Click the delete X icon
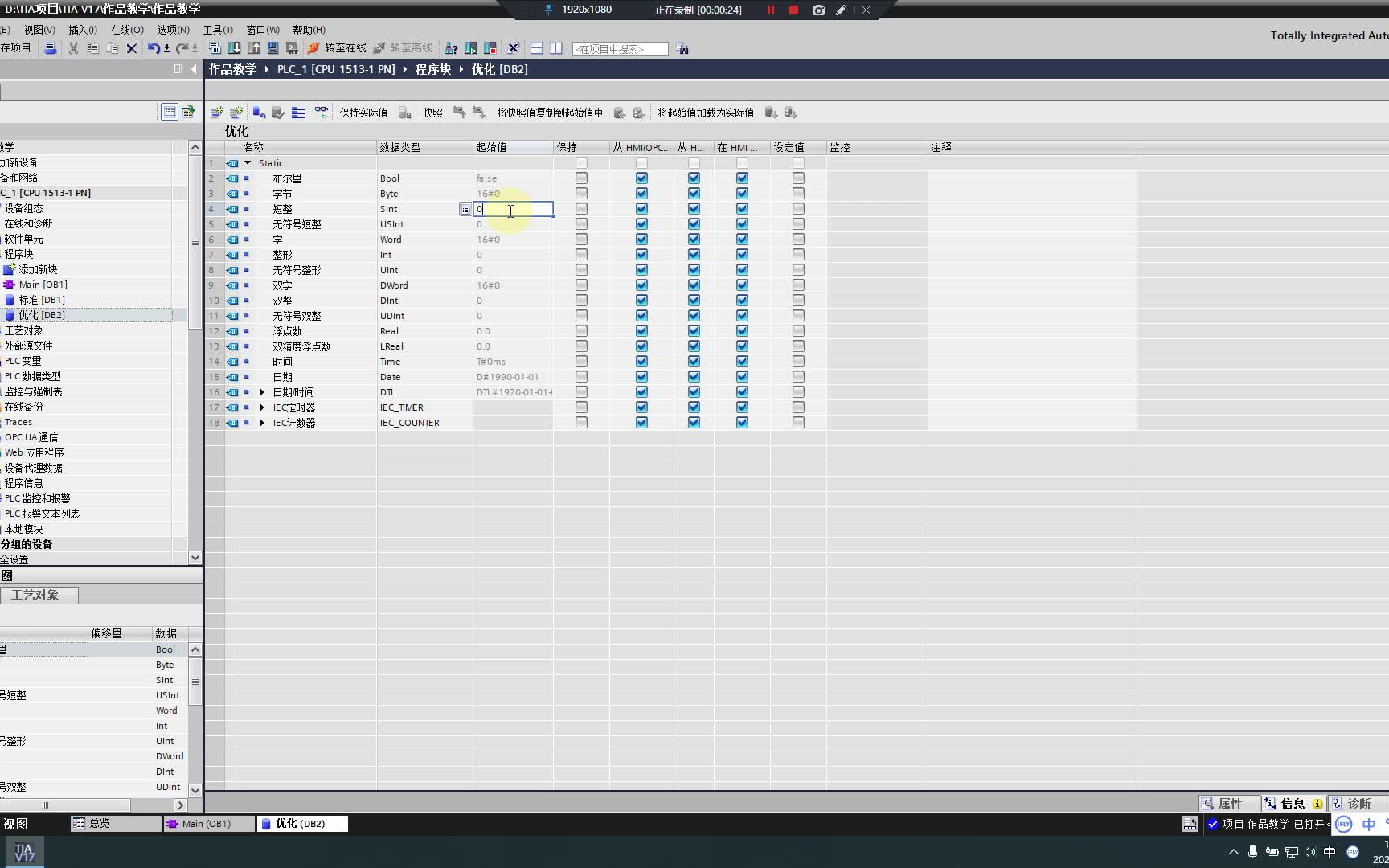The image size is (1389, 868). point(132,48)
